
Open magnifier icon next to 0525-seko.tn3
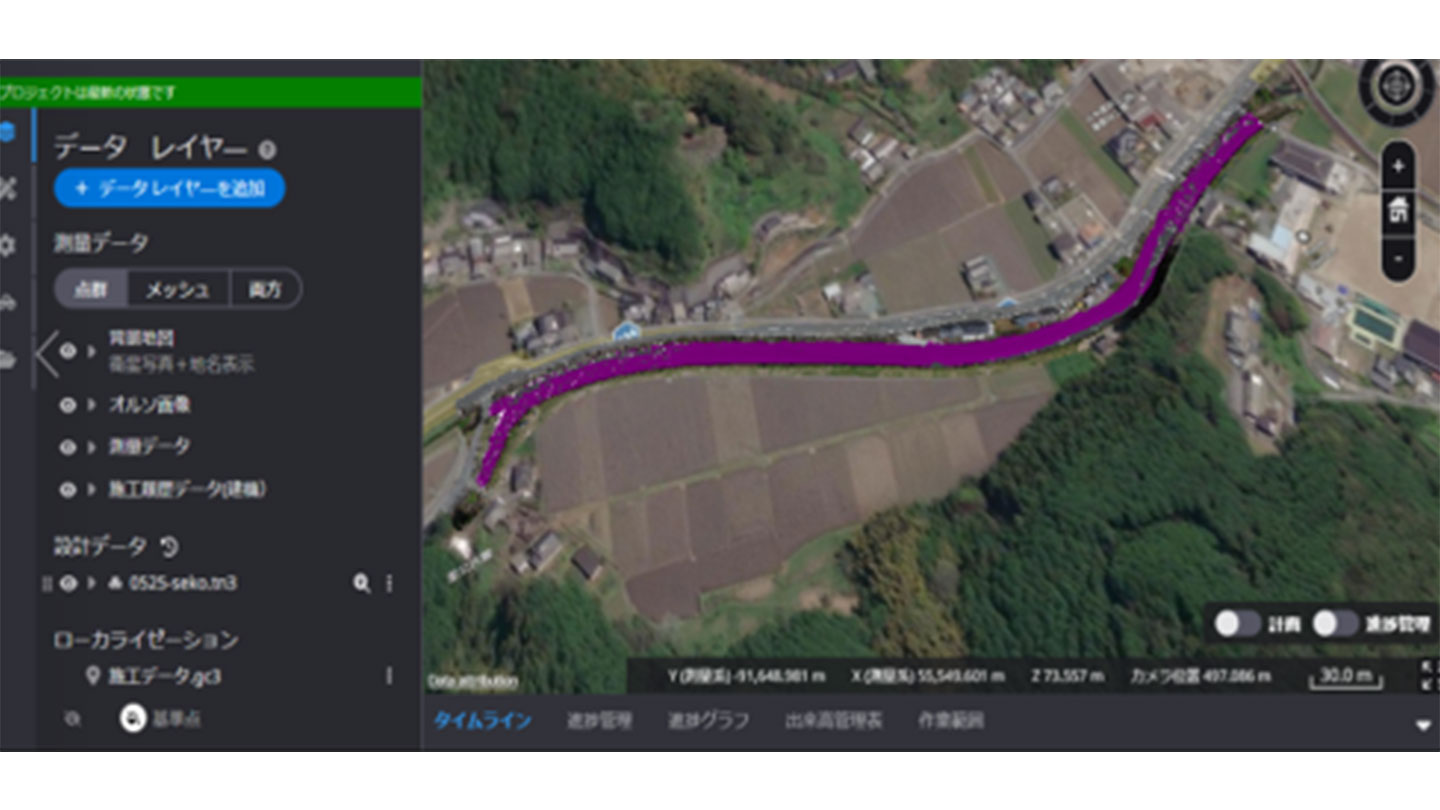[361, 583]
